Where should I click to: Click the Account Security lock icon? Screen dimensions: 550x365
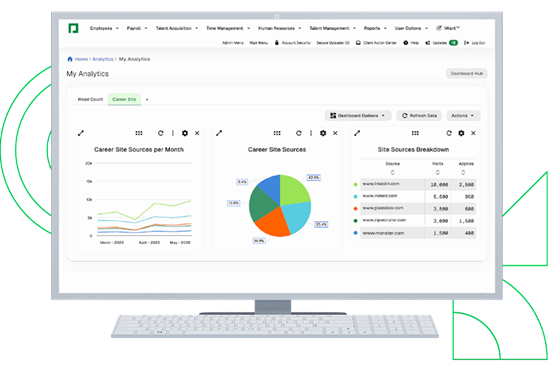coord(277,42)
